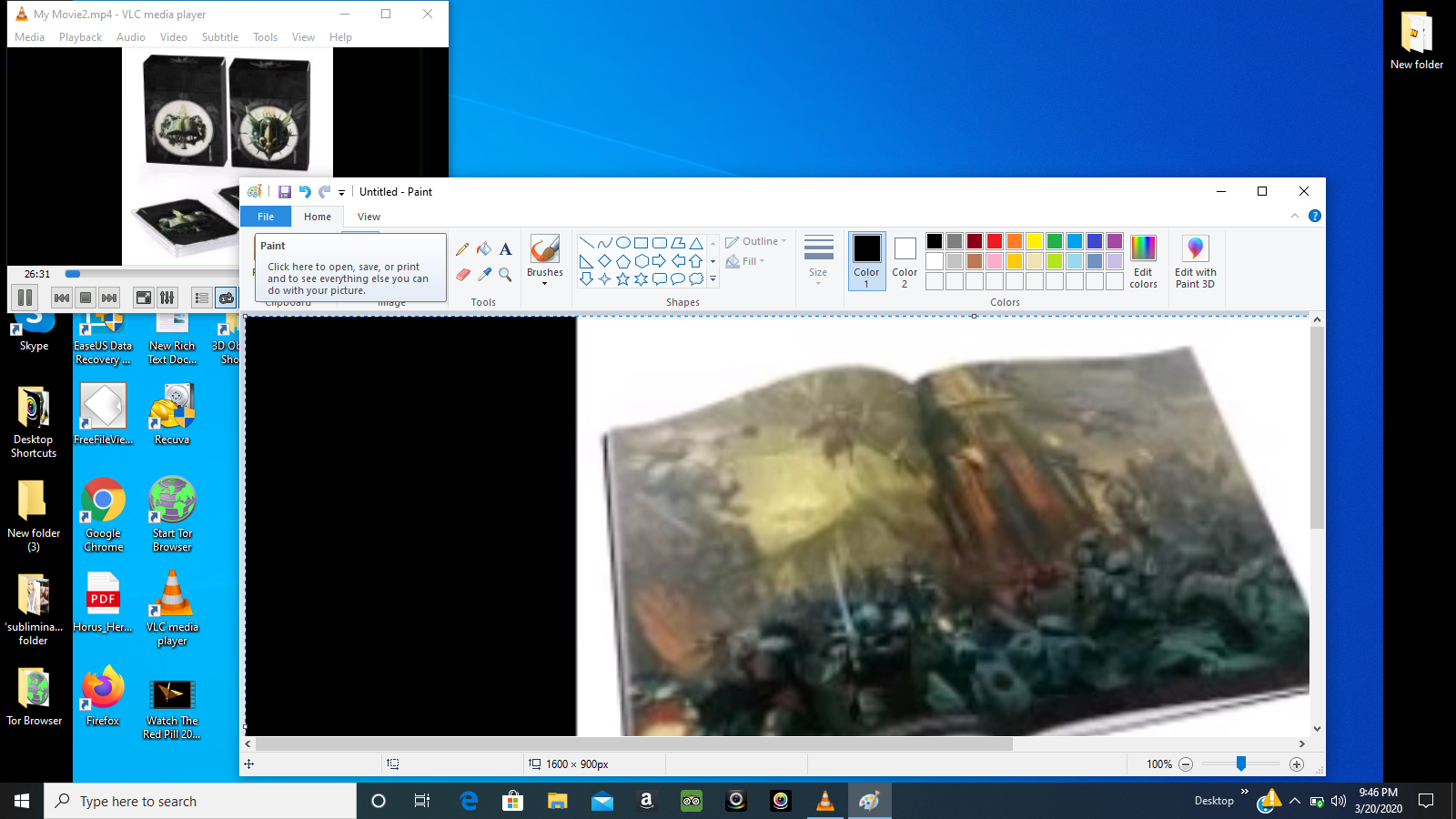Image resolution: width=1456 pixels, height=819 pixels.
Task: Open the Action Center notifications button
Action: pos(1426,801)
